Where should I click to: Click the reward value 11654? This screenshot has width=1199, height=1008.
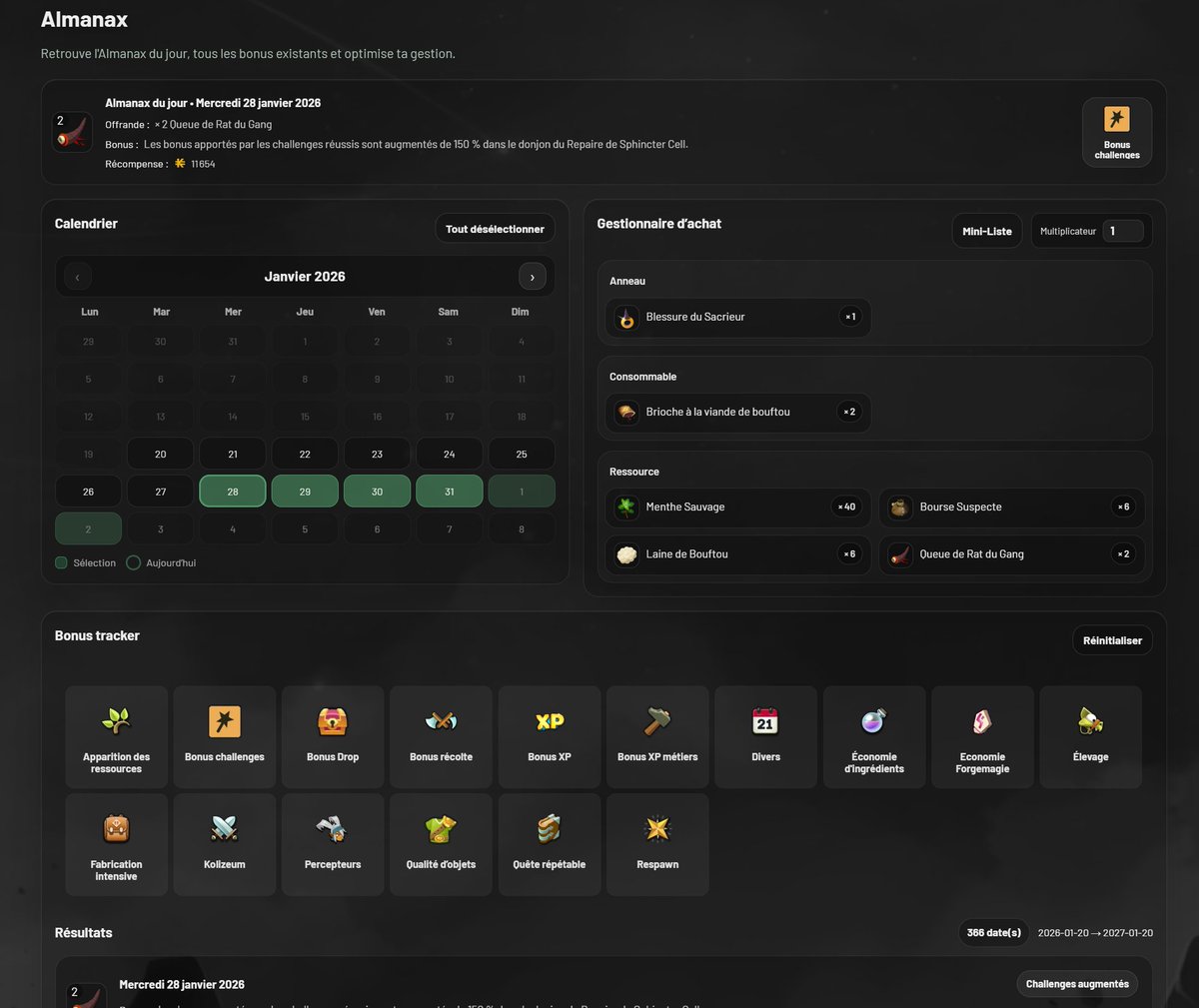(x=203, y=164)
